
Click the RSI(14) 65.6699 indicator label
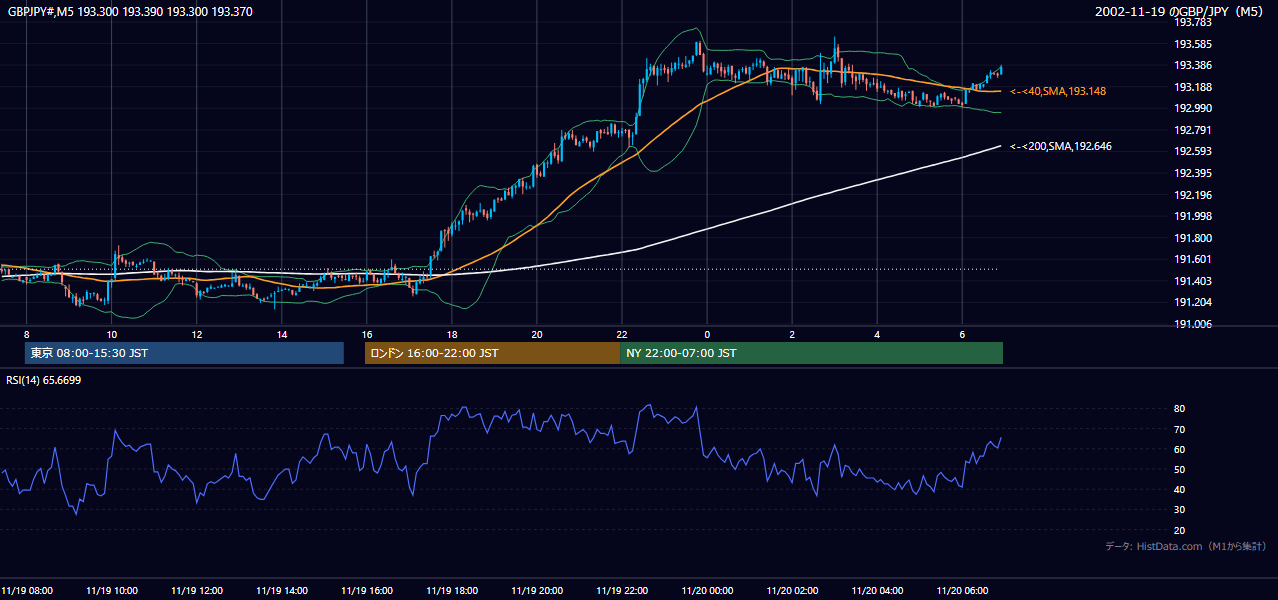point(44,380)
